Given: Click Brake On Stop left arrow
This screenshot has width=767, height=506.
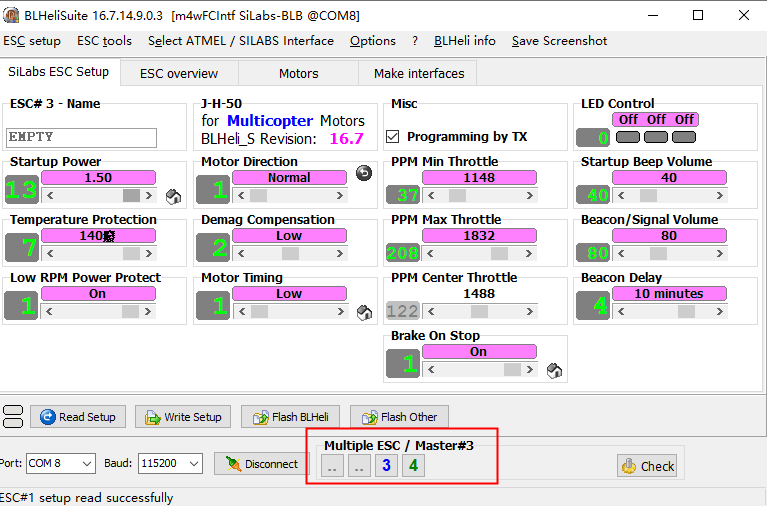Looking at the screenshot, I should pyautogui.click(x=430, y=369).
